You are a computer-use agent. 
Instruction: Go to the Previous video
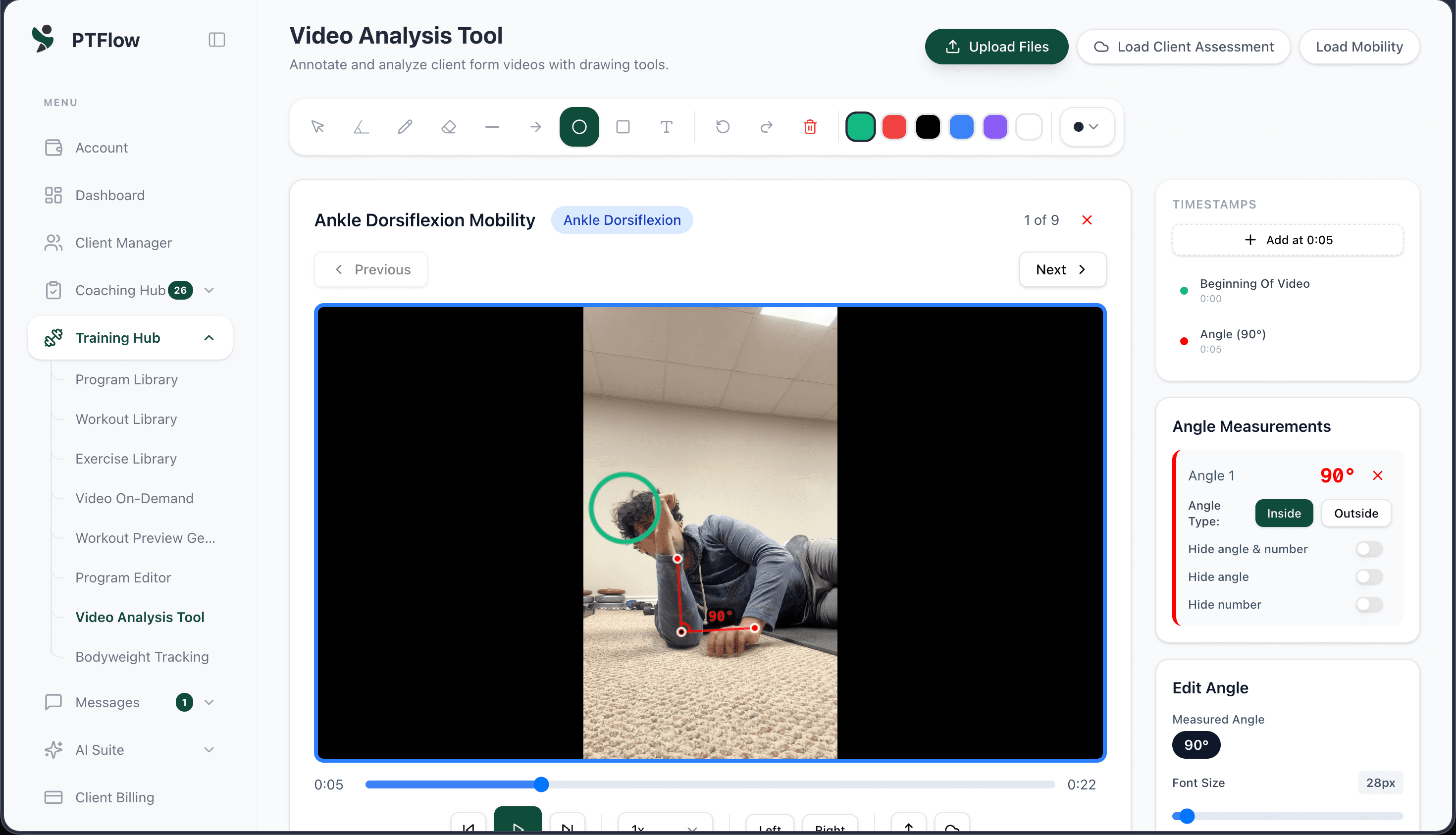[x=371, y=269]
